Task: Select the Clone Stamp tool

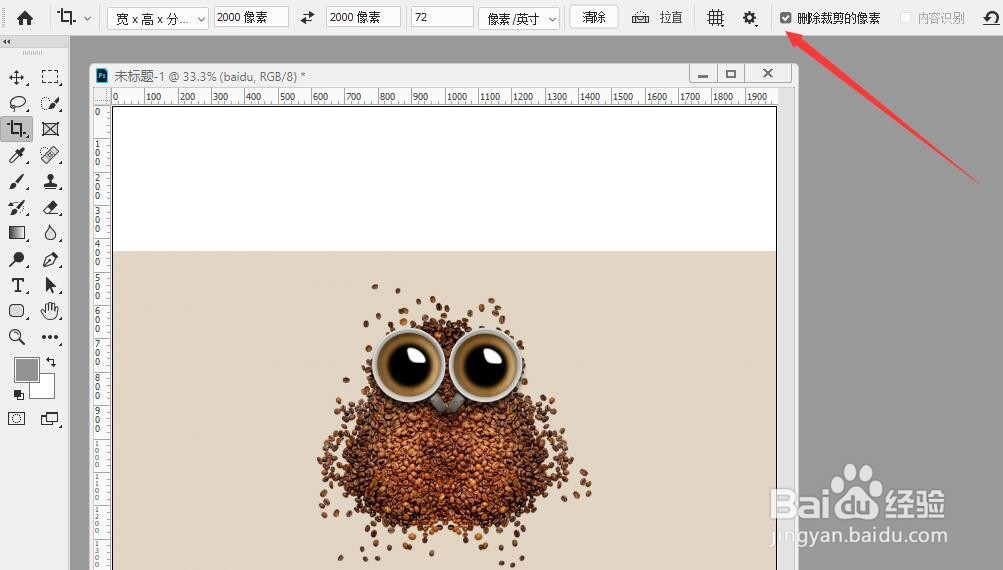Action: point(51,182)
